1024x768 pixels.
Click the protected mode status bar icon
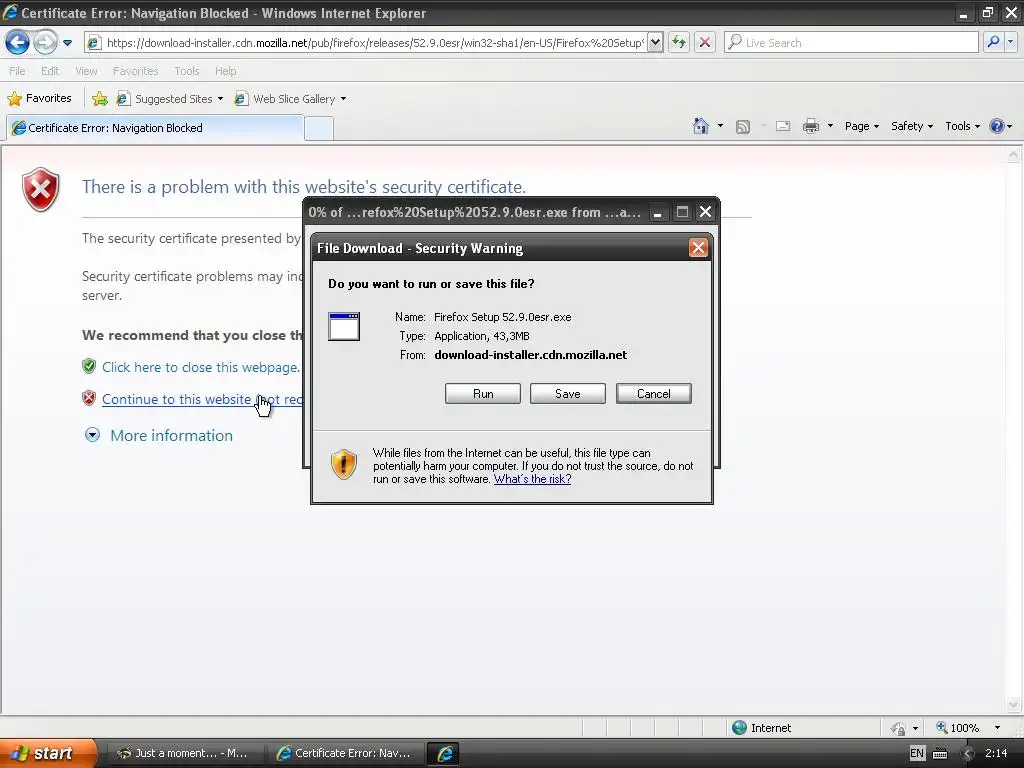[x=898, y=728]
